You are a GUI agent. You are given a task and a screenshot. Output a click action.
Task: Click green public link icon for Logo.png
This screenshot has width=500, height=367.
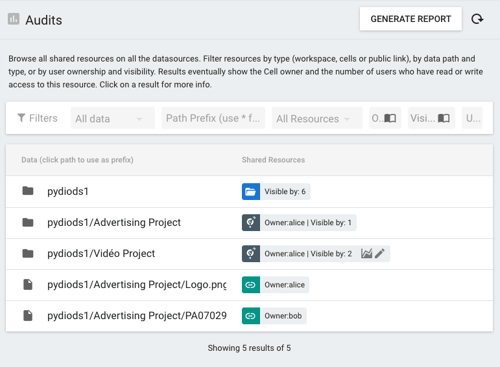251,285
